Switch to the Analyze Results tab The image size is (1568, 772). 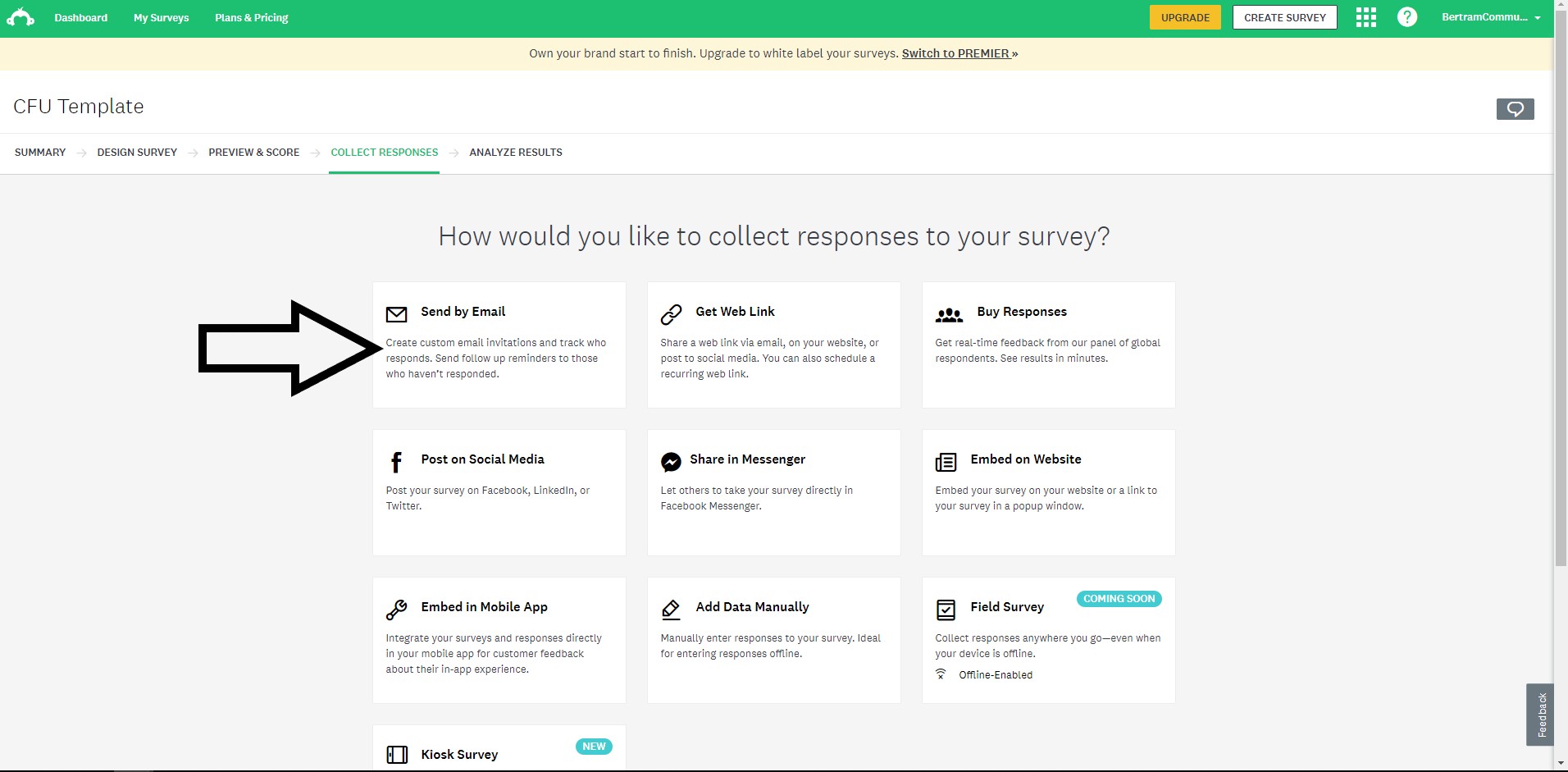[515, 153]
